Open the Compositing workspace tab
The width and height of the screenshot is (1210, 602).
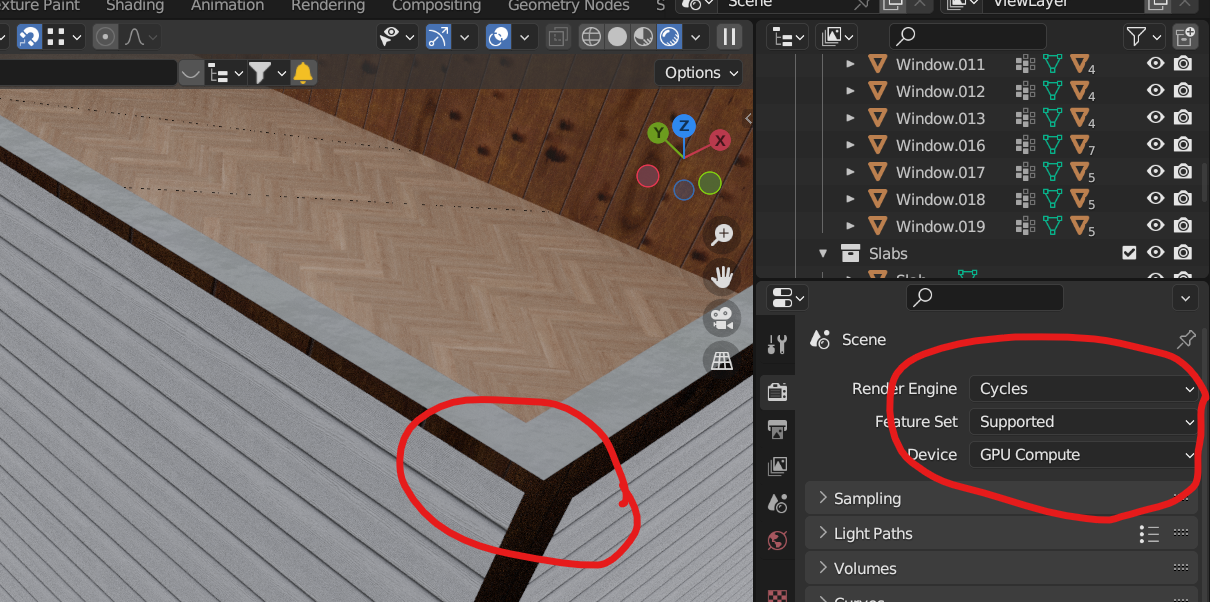(436, 7)
